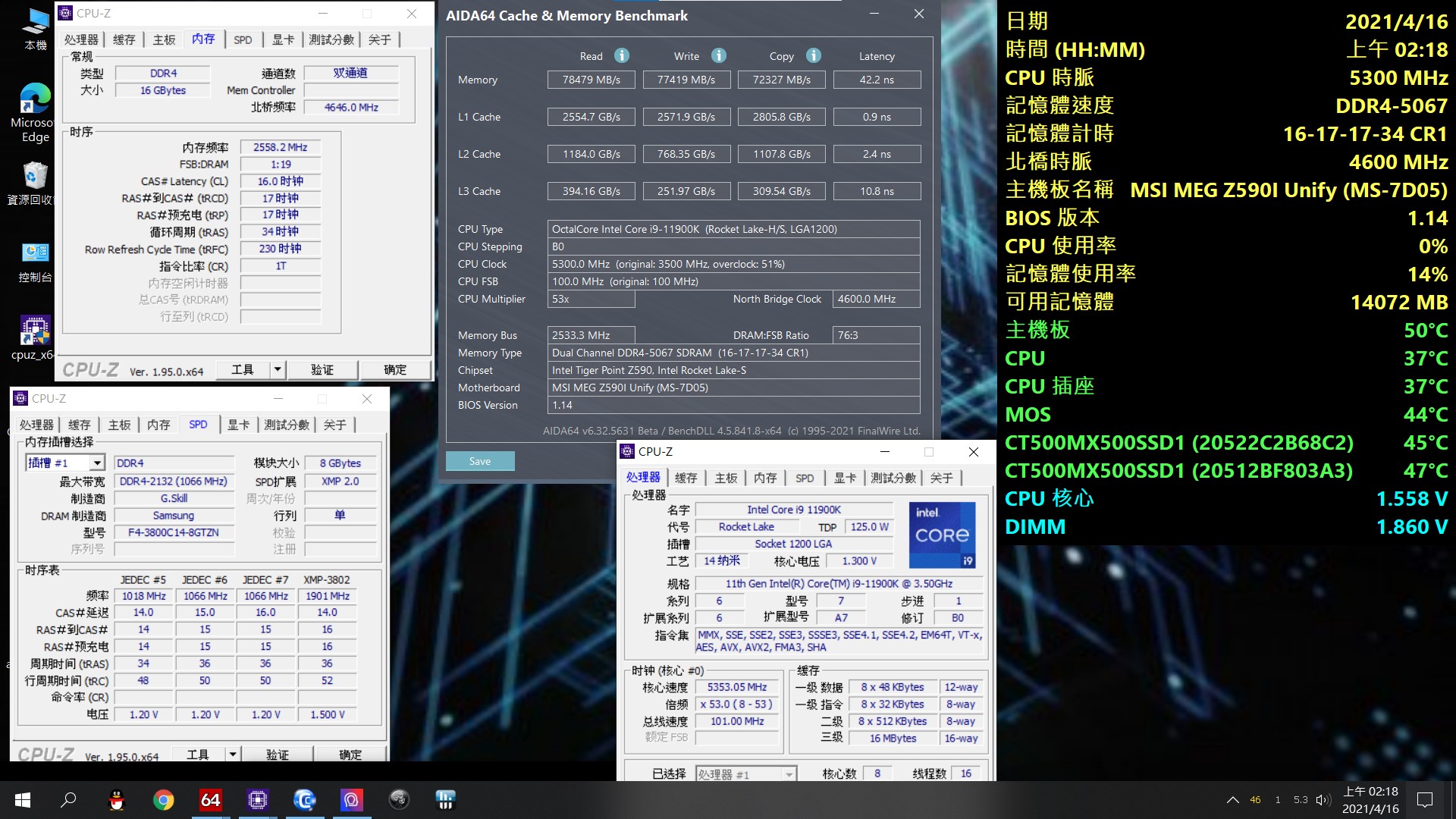Image resolution: width=1456 pixels, height=819 pixels.
Task: Close the AIDA64 benchmark window
Action: pyautogui.click(x=919, y=14)
